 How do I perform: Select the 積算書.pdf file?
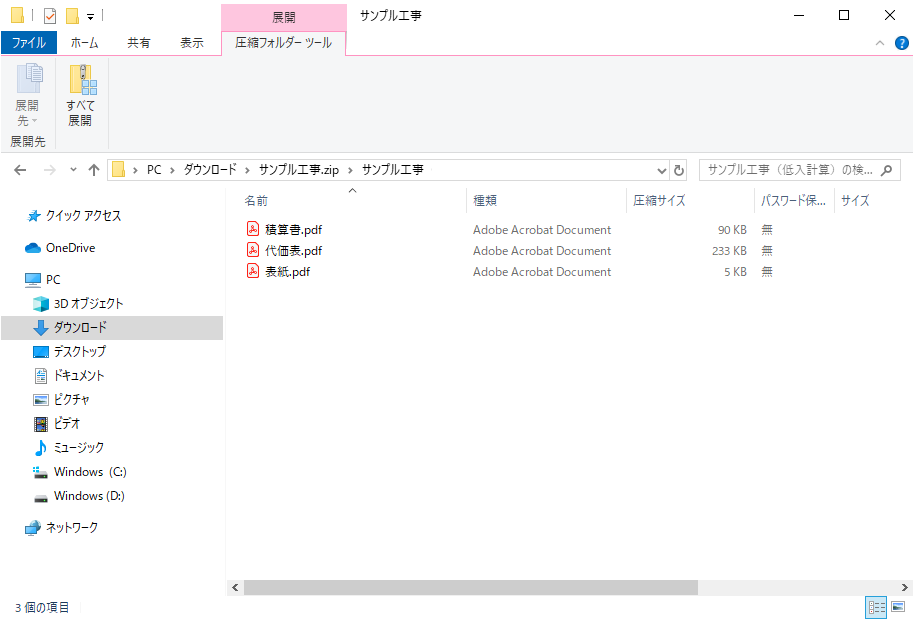(x=293, y=230)
